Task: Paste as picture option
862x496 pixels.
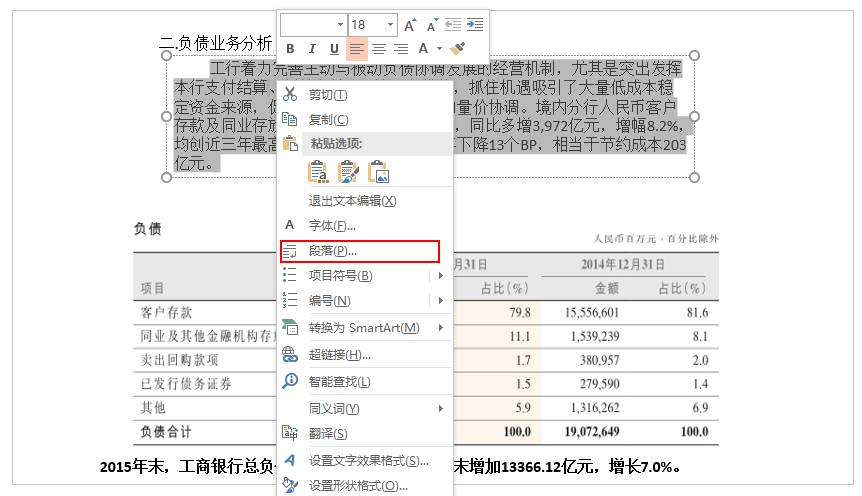Action: 379,172
